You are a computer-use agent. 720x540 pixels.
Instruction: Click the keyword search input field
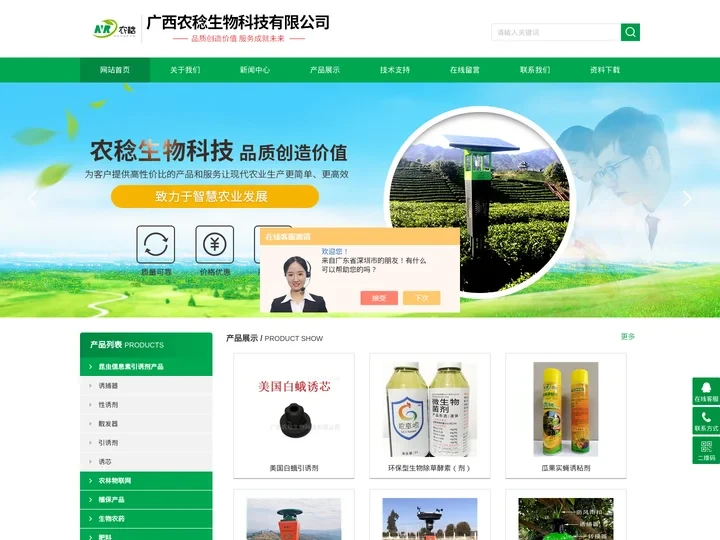pyautogui.click(x=556, y=32)
